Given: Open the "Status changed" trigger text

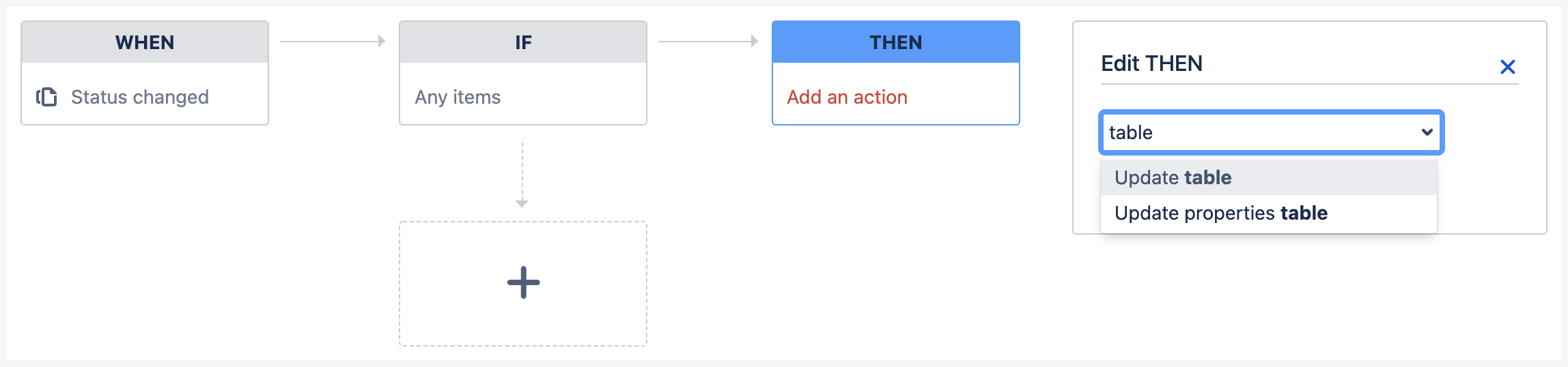Looking at the screenshot, I should tap(140, 97).
